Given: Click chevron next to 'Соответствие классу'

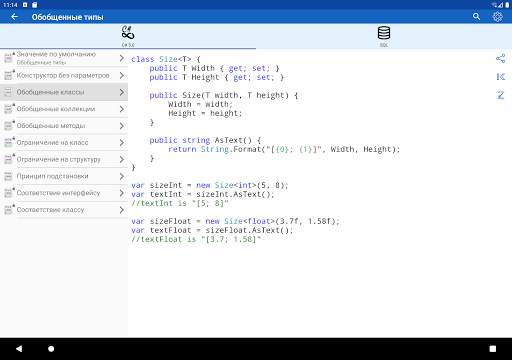Looking at the screenshot, I should click(x=122, y=210).
